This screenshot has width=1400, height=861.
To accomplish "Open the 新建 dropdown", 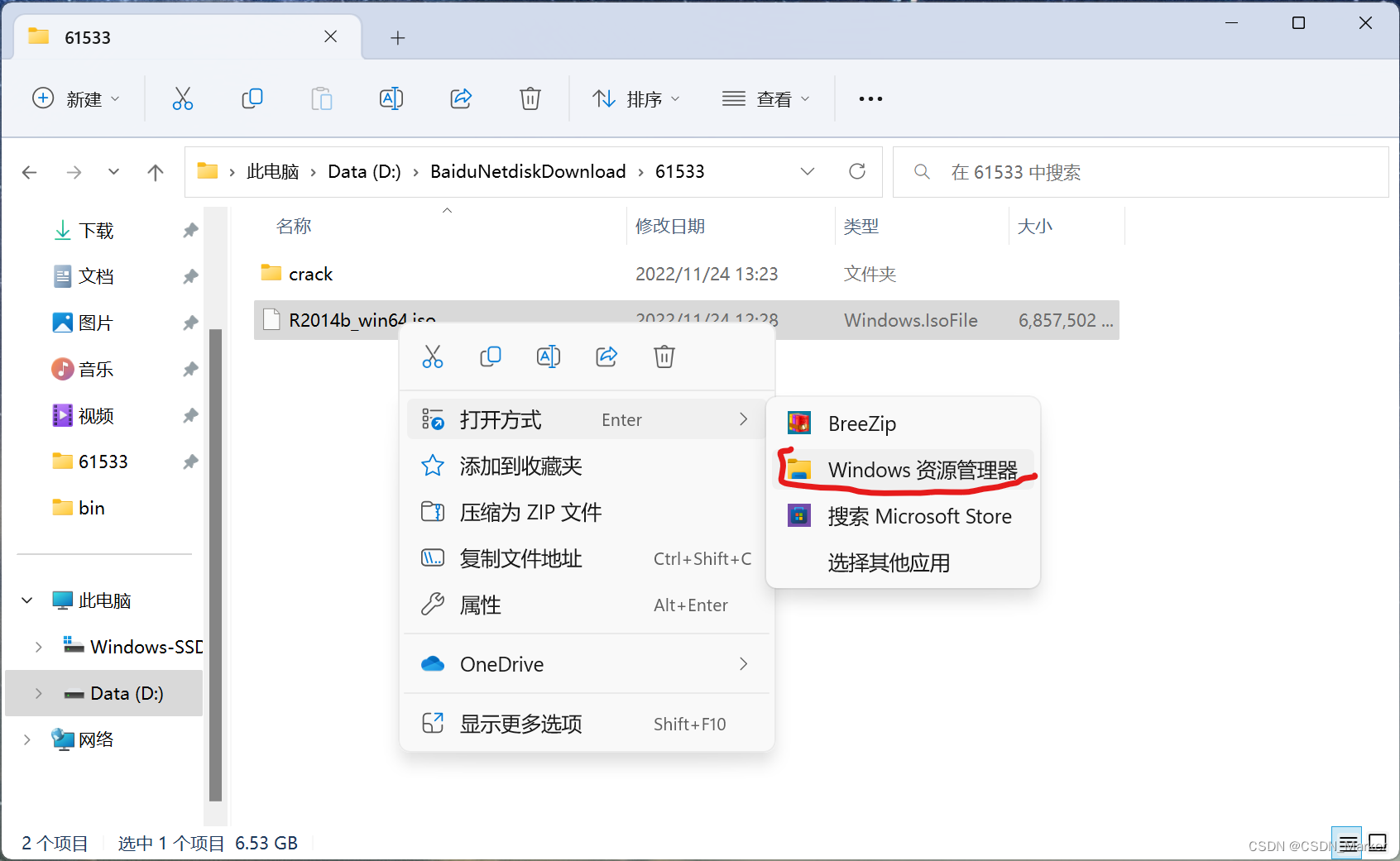I will [76, 98].
